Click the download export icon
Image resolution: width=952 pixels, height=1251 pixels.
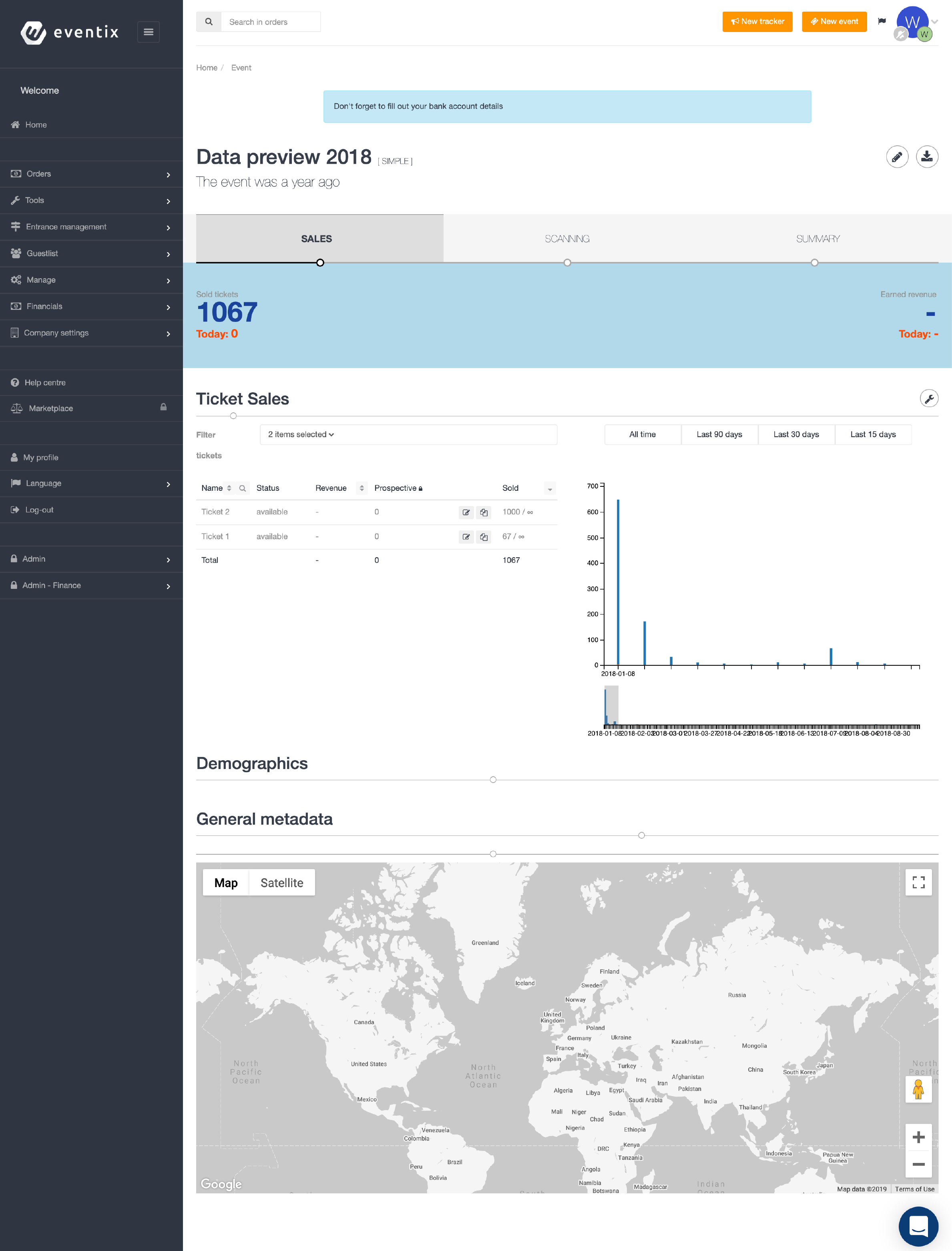tap(926, 157)
